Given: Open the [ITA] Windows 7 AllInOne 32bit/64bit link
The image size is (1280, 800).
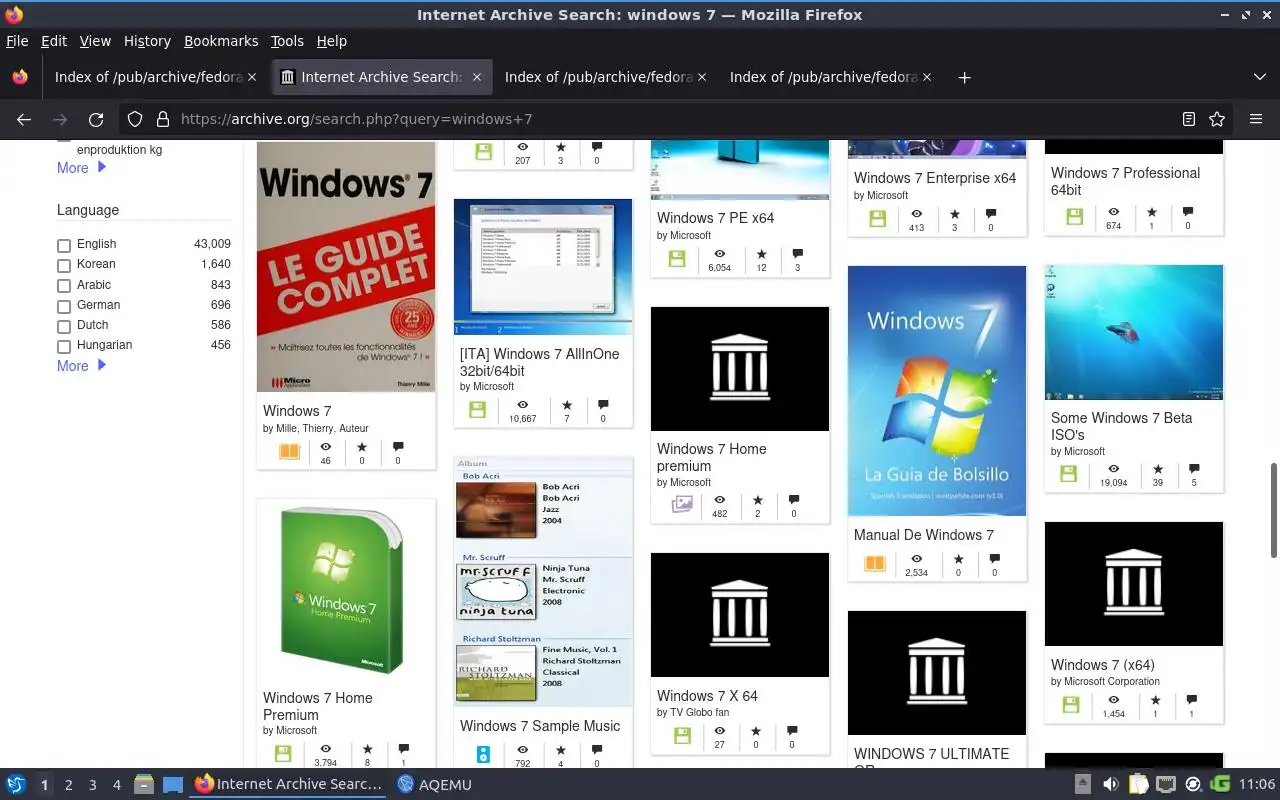Looking at the screenshot, I should [540, 362].
